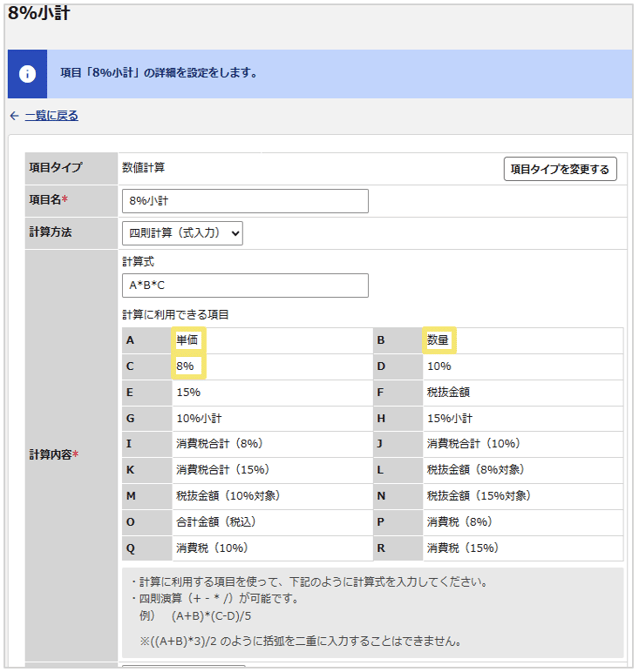The width and height of the screenshot is (639, 672).
Task: Click the 項目タイプ row label
Action: (x=55, y=168)
